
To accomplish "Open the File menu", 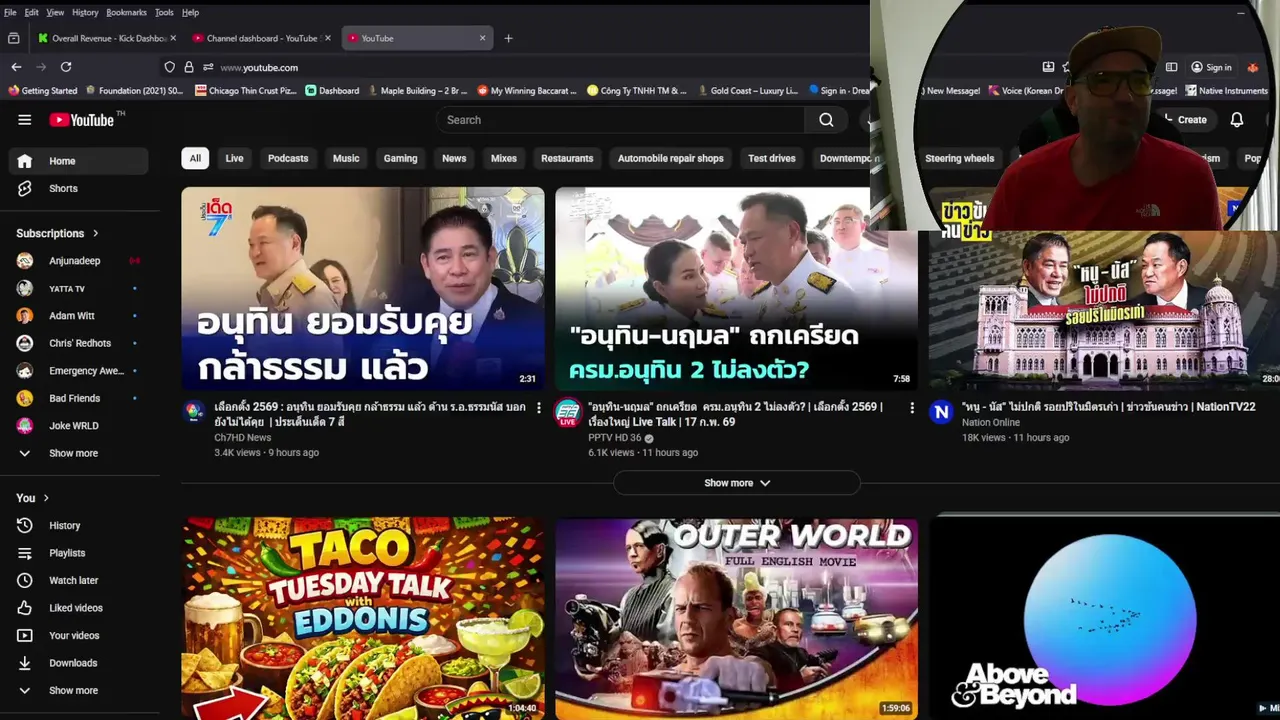I will 10,12.
